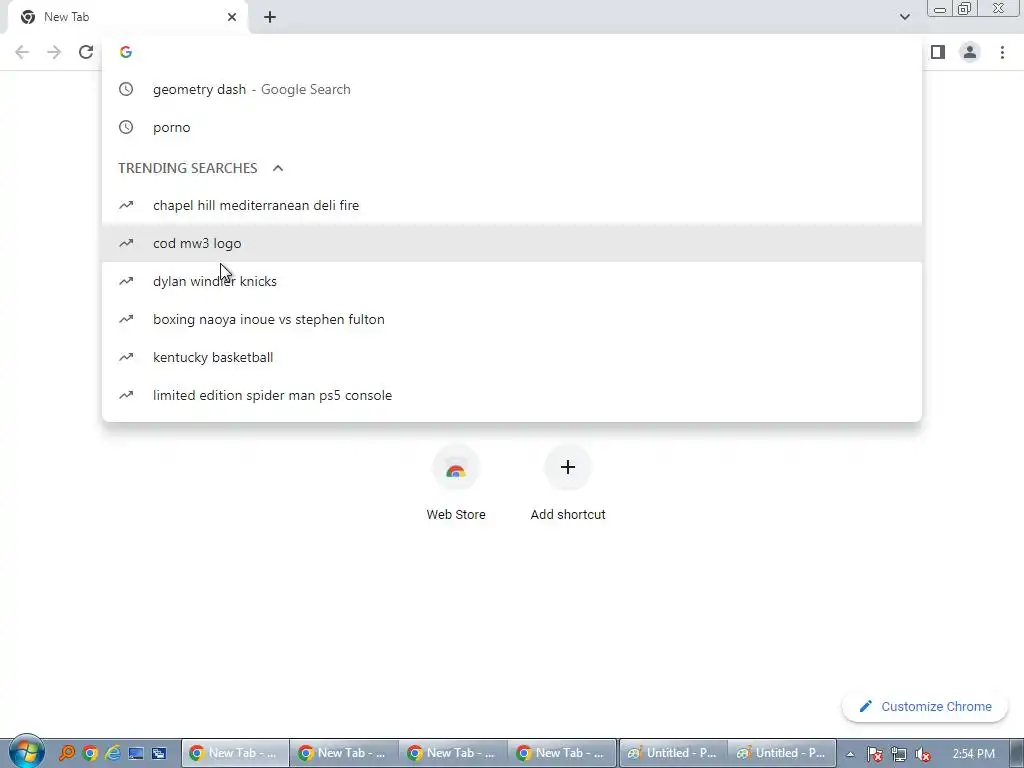Click the Google logo in the address bar
The height and width of the screenshot is (768, 1024).
[x=126, y=52]
